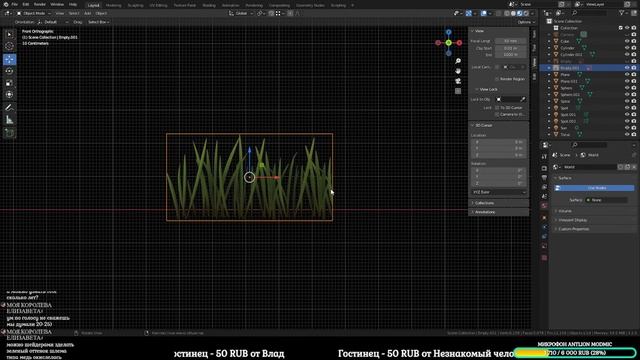This screenshot has width=640, height=360.
Task: Open the XYZ Euler rotation mode dropdown
Action: [x=499, y=192]
